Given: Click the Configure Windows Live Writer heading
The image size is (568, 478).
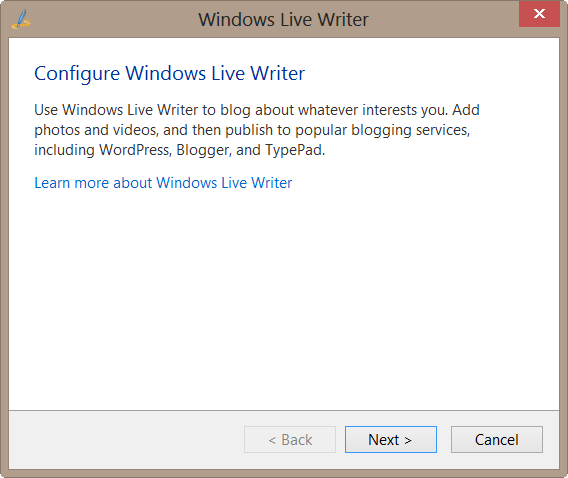Looking at the screenshot, I should pyautogui.click(x=170, y=74).
